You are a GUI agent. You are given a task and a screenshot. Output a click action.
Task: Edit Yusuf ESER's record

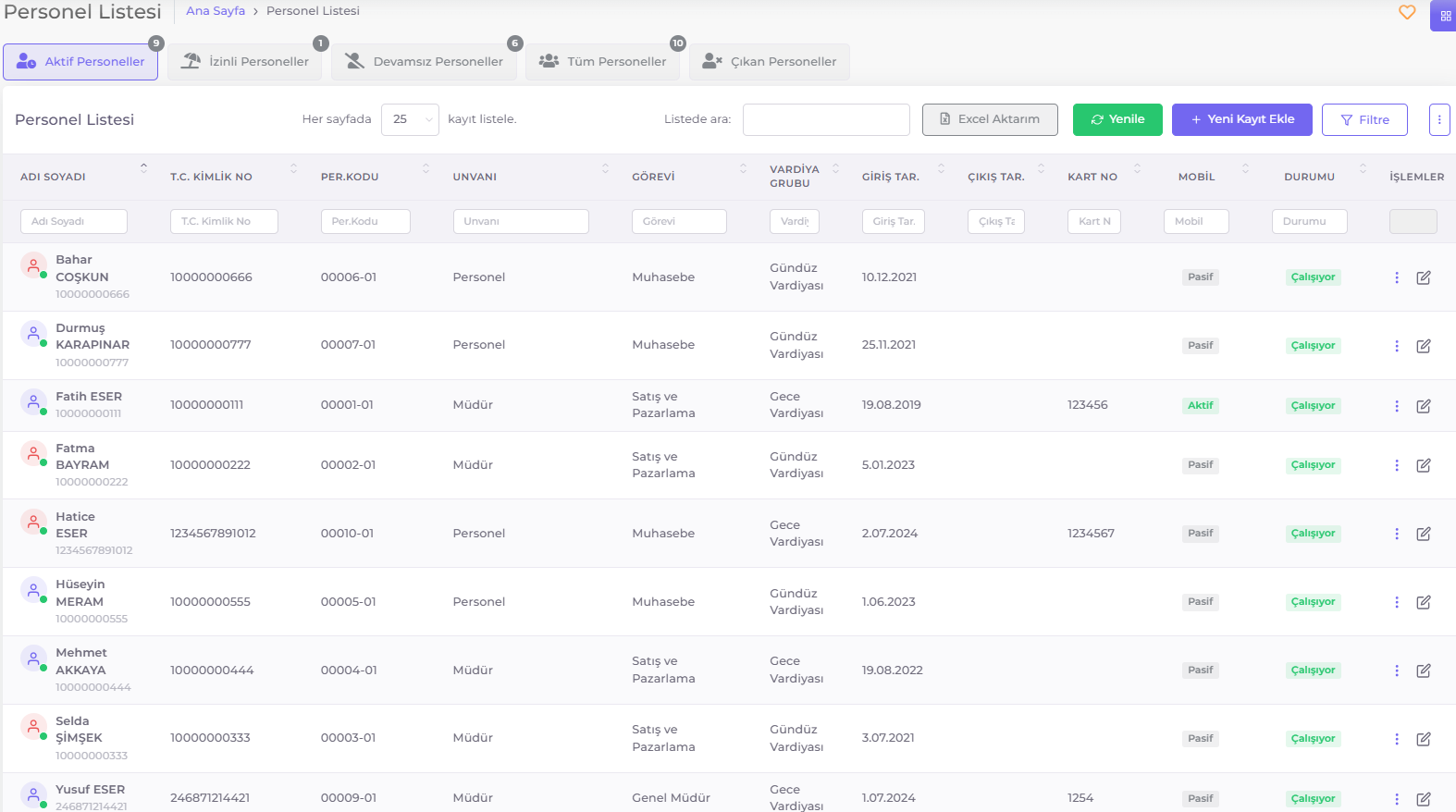coord(1424,799)
